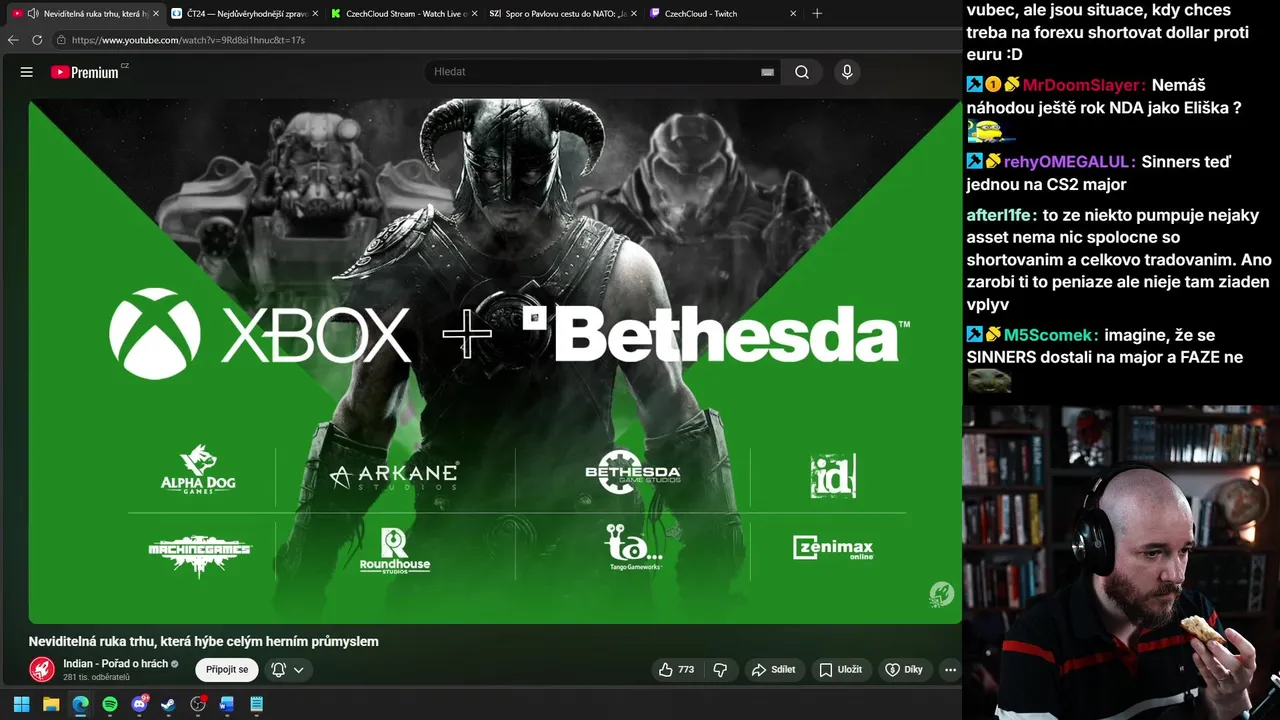This screenshot has height=720, width=1280.
Task: Toggle the notification bell for the channel
Action: click(279, 670)
